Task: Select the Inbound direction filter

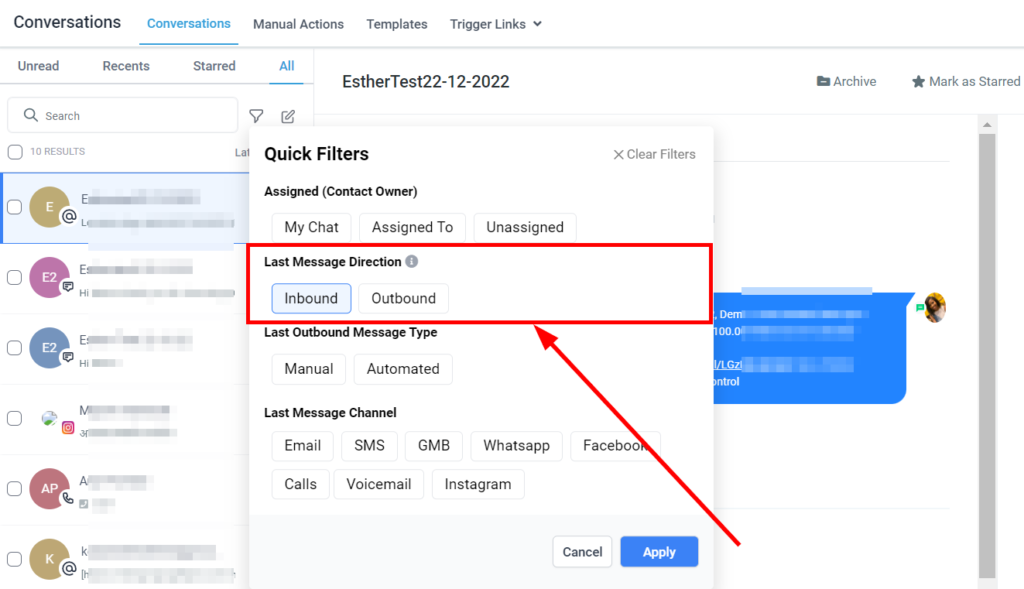Action: tap(311, 298)
